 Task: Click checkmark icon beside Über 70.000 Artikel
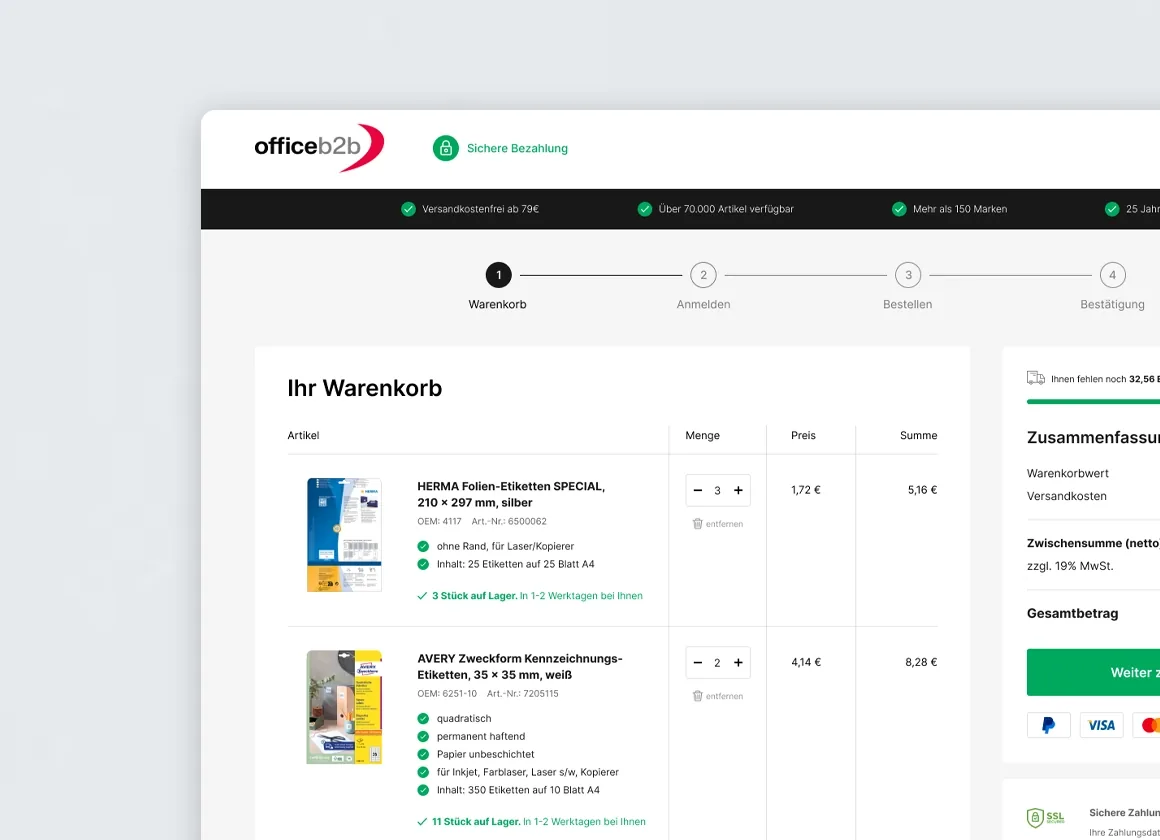click(645, 209)
